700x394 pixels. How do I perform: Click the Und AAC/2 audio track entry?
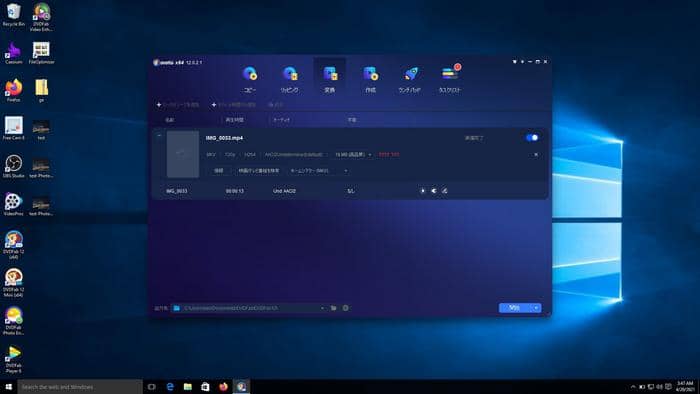[x=284, y=191]
